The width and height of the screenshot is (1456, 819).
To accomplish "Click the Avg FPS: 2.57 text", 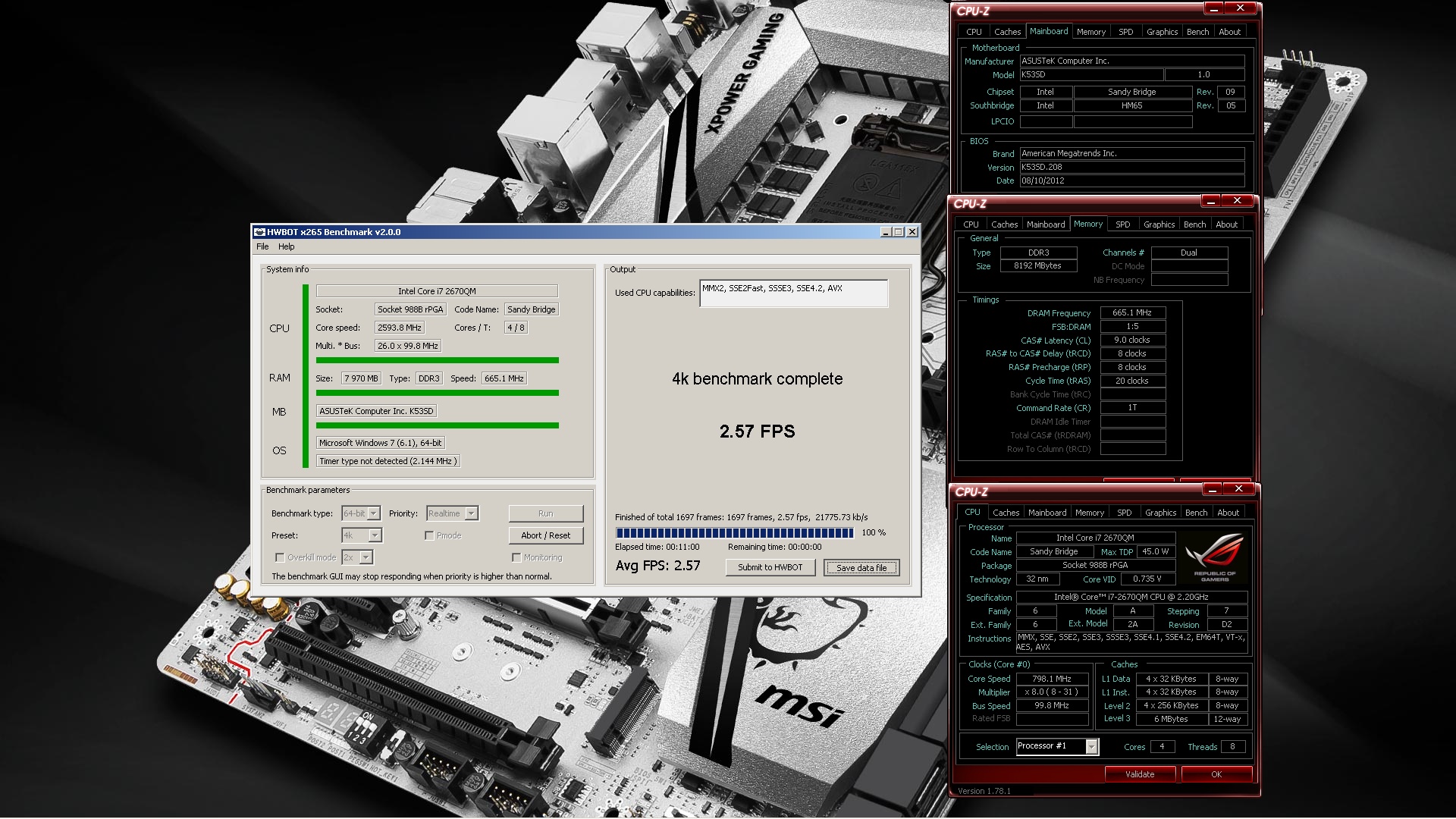I will click(x=658, y=566).
